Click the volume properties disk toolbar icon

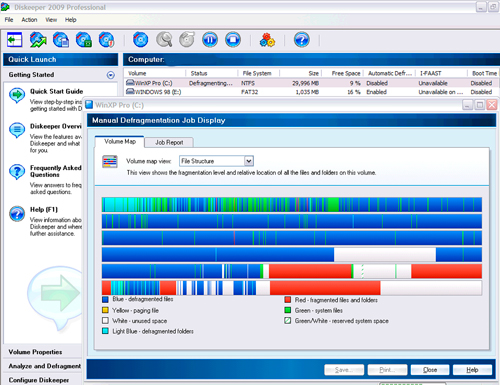[x=61, y=40]
